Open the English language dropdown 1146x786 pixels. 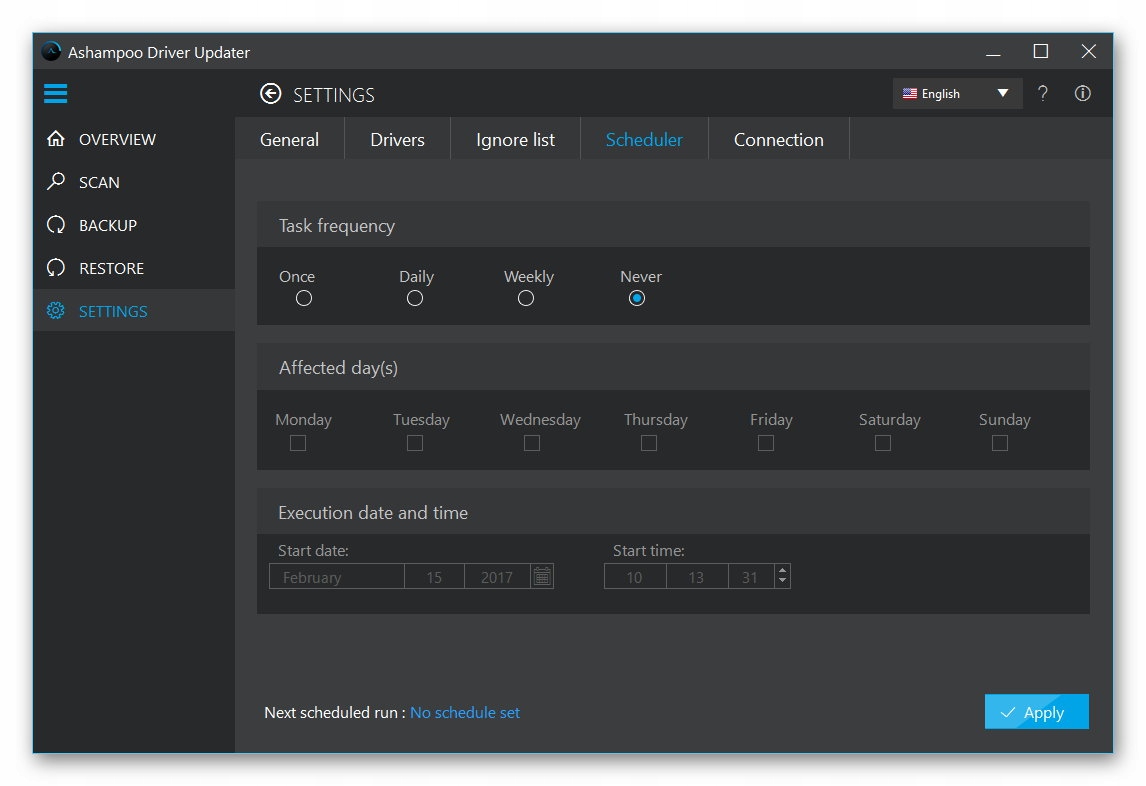point(957,94)
